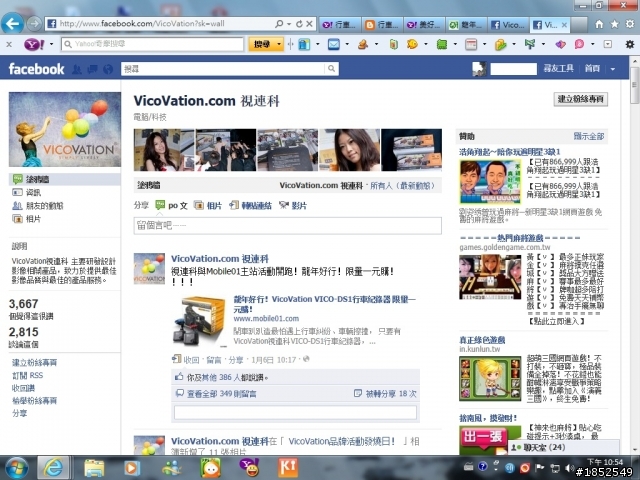The height and width of the screenshot is (480, 640).
Task: Open Facebook friend requests icon
Action: click(77, 69)
